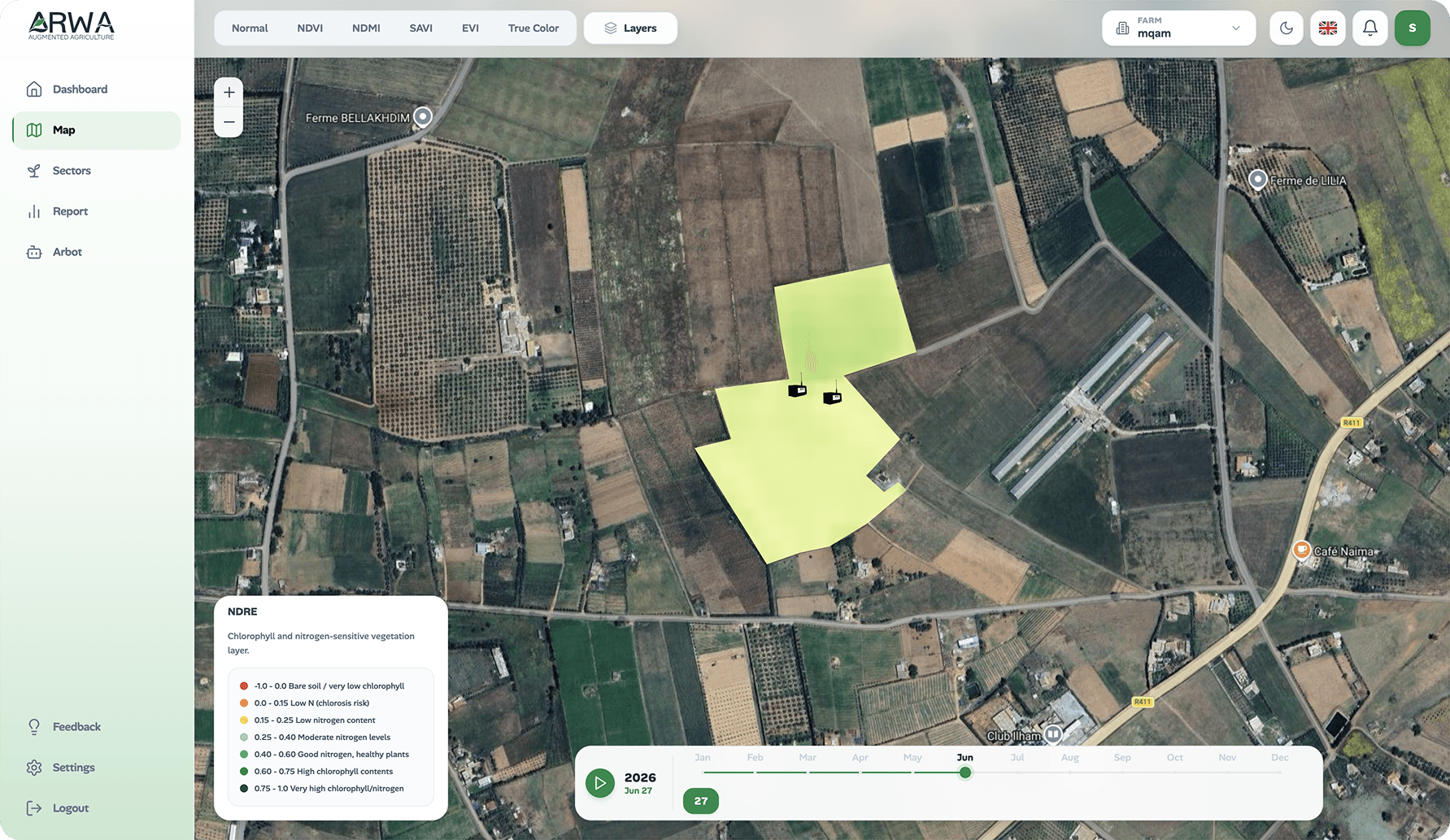Screen dimensions: 1450x840
Task: Click the left sensor device on field
Action: click(798, 389)
